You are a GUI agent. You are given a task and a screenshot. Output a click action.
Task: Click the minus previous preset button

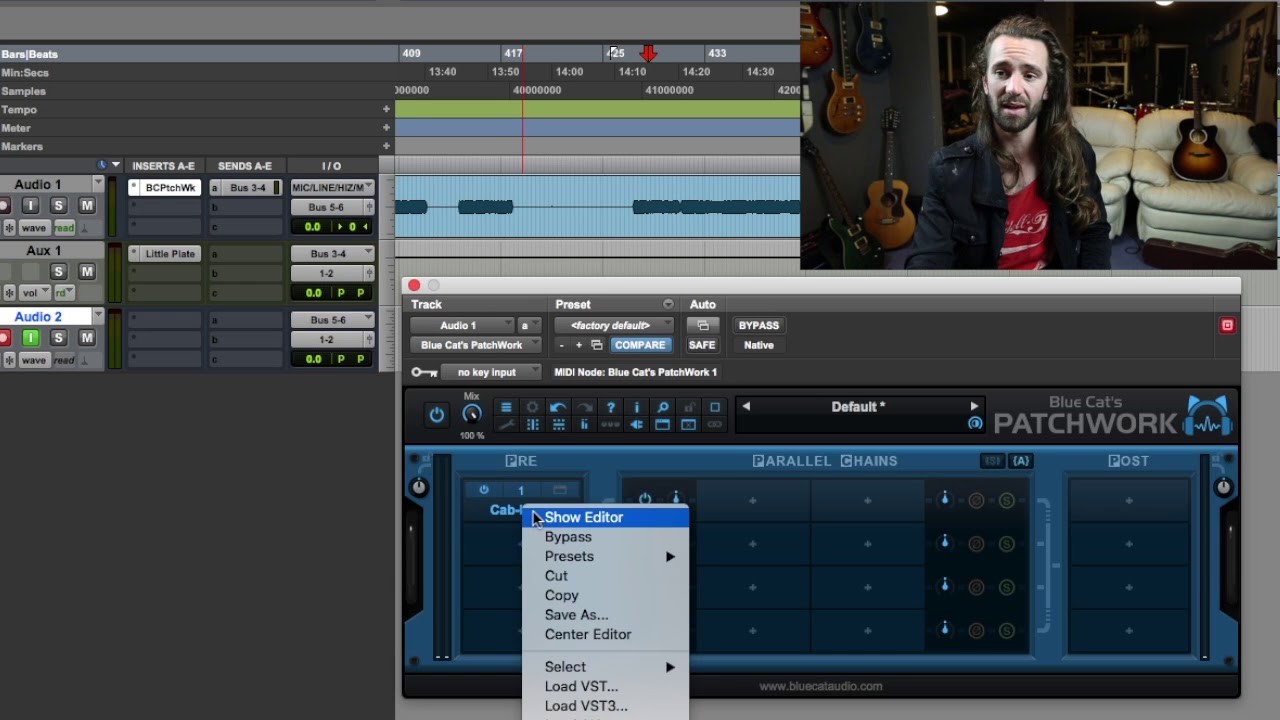pyautogui.click(x=562, y=345)
